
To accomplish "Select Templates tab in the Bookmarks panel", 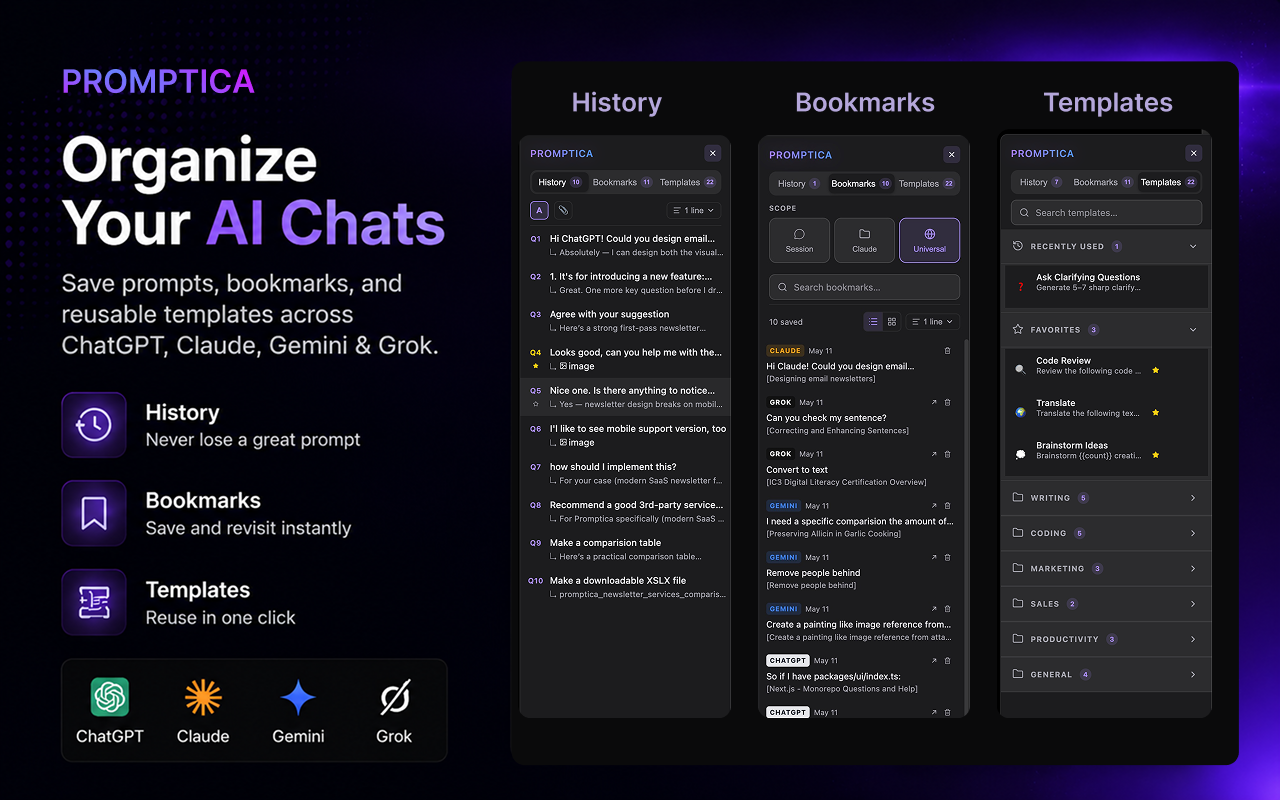I will [x=927, y=183].
